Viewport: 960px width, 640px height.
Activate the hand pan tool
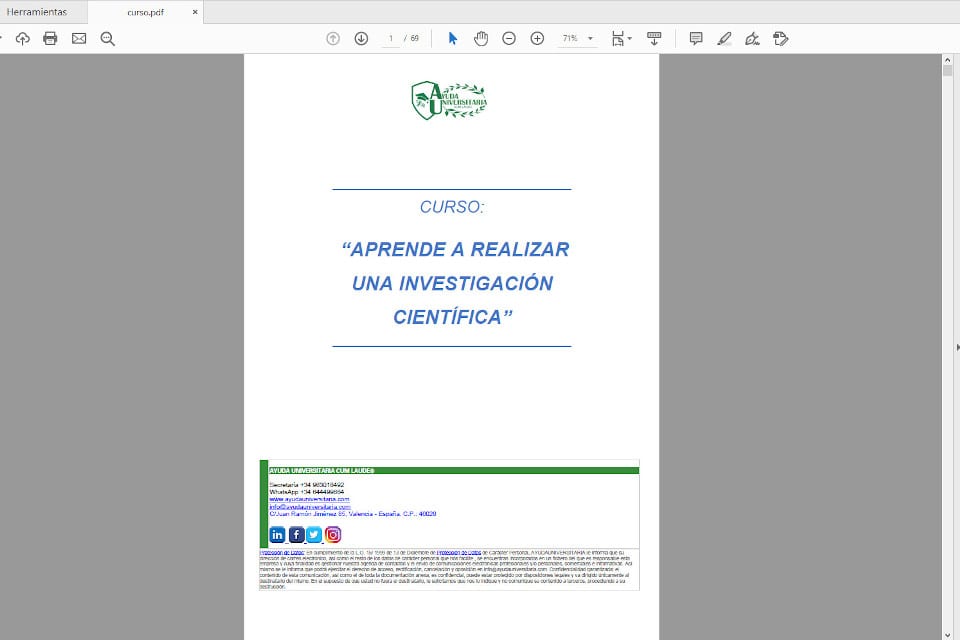[x=480, y=38]
